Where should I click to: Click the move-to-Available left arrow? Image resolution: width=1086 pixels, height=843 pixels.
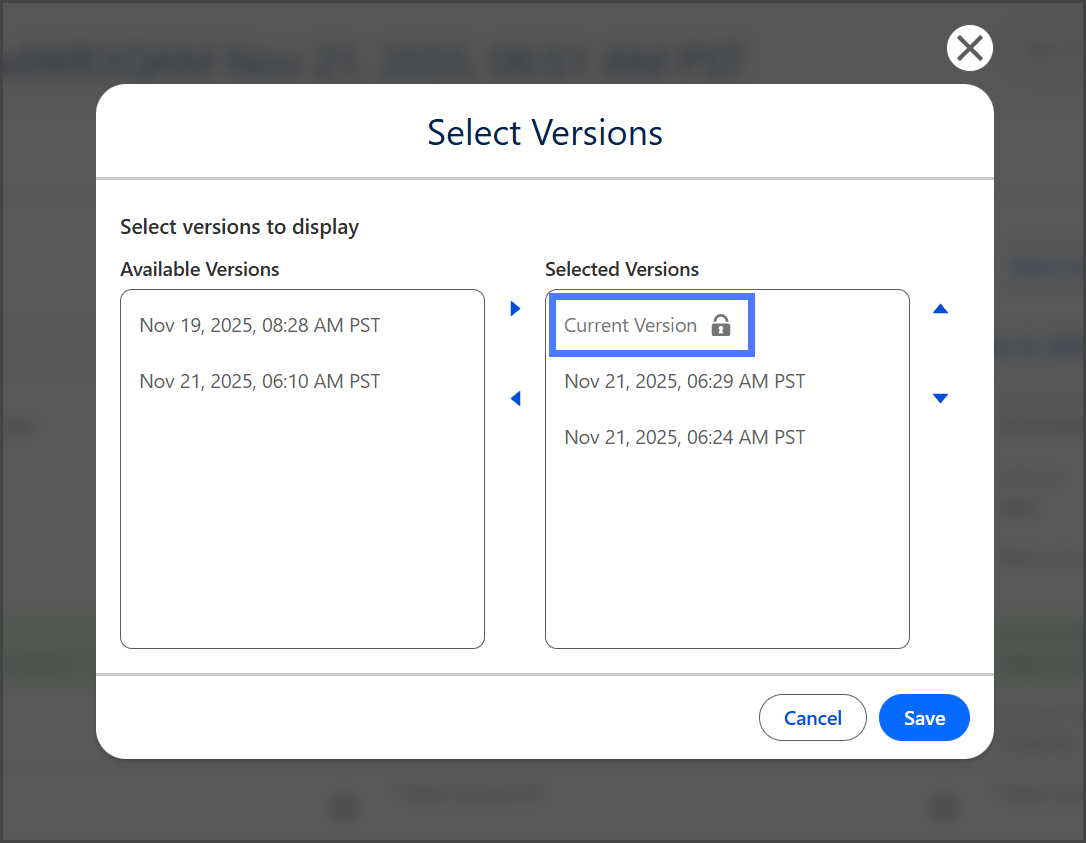tap(515, 399)
